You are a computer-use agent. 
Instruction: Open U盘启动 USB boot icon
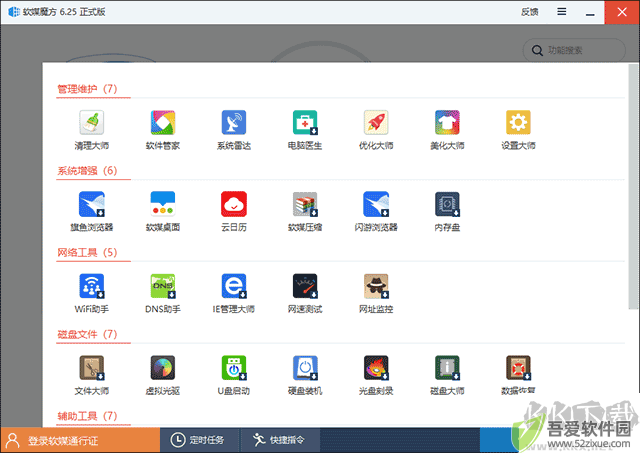coord(233,368)
